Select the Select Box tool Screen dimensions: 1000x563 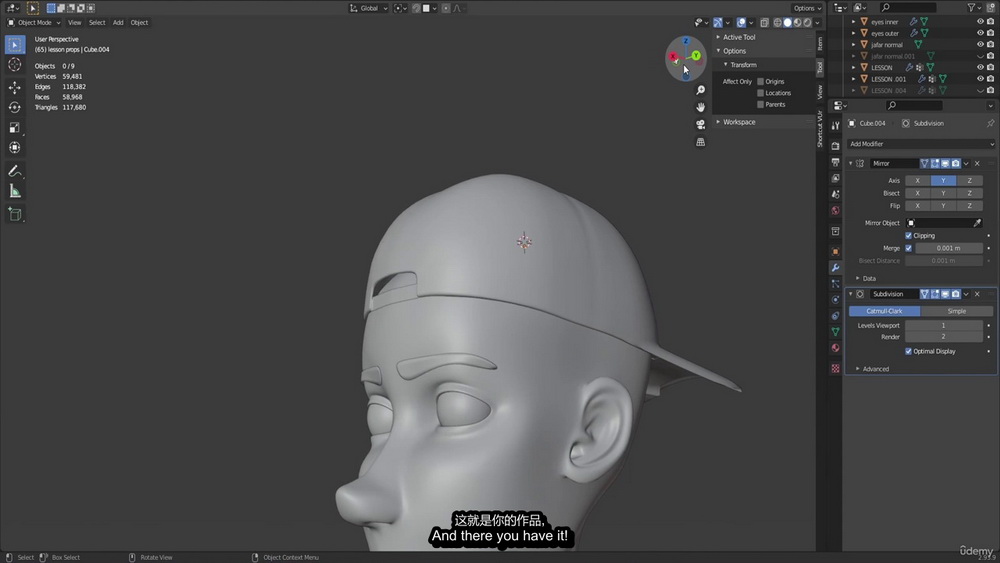15,45
